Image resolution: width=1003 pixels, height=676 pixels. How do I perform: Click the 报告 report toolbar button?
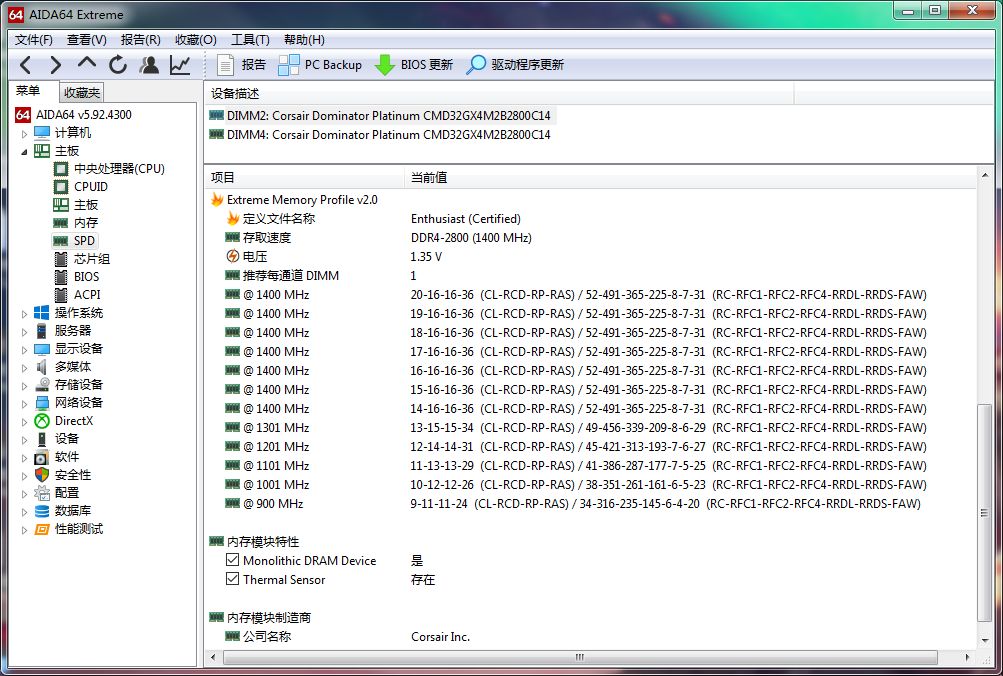click(241, 65)
